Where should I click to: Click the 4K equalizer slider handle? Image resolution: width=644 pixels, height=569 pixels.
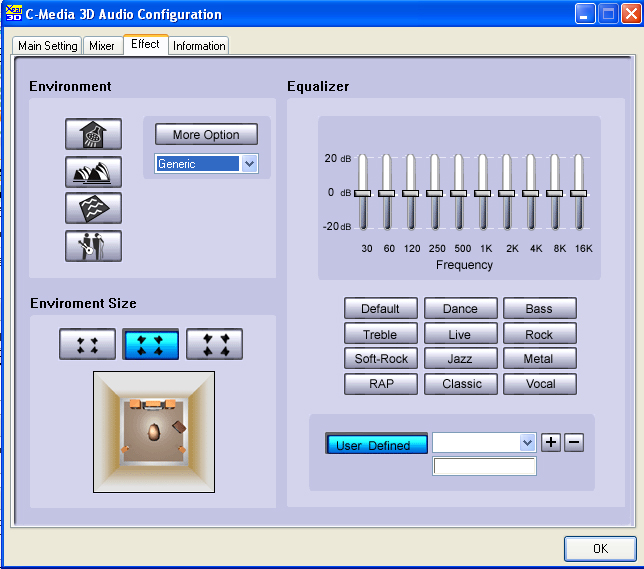click(x=531, y=193)
